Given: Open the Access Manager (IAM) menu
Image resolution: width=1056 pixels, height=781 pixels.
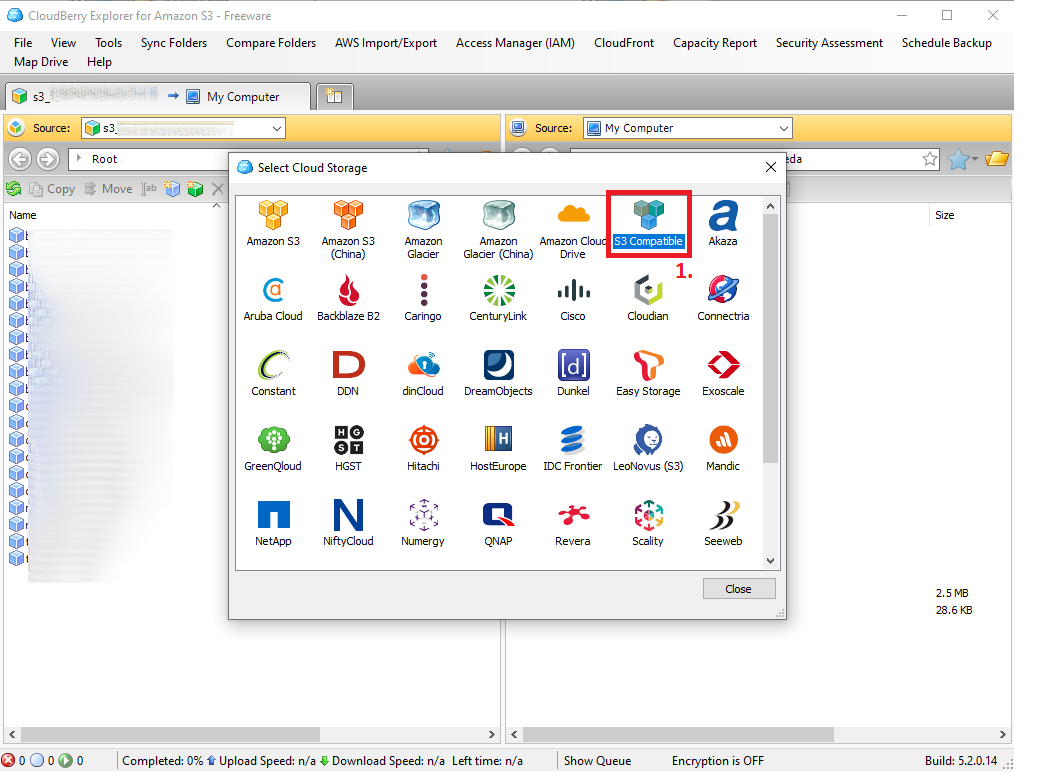Looking at the screenshot, I should [515, 43].
